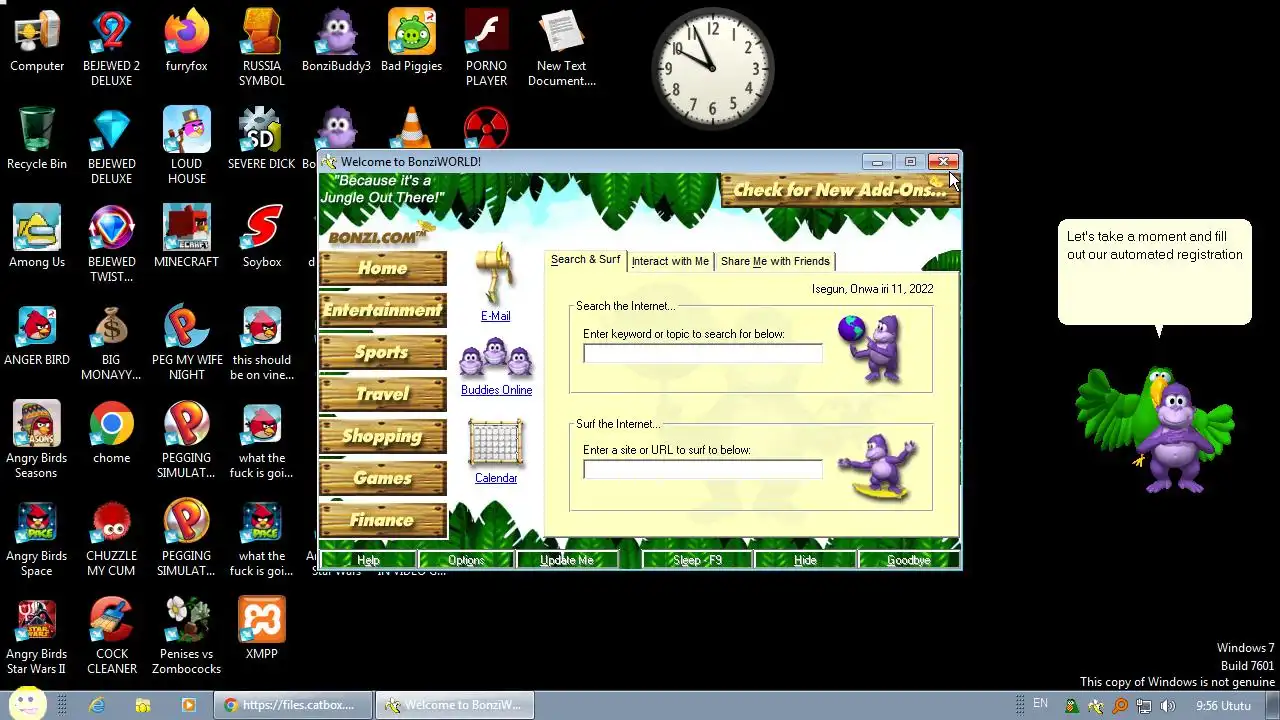1280x720 pixels.
Task: Focus the site or URL input field
Action: click(x=702, y=469)
